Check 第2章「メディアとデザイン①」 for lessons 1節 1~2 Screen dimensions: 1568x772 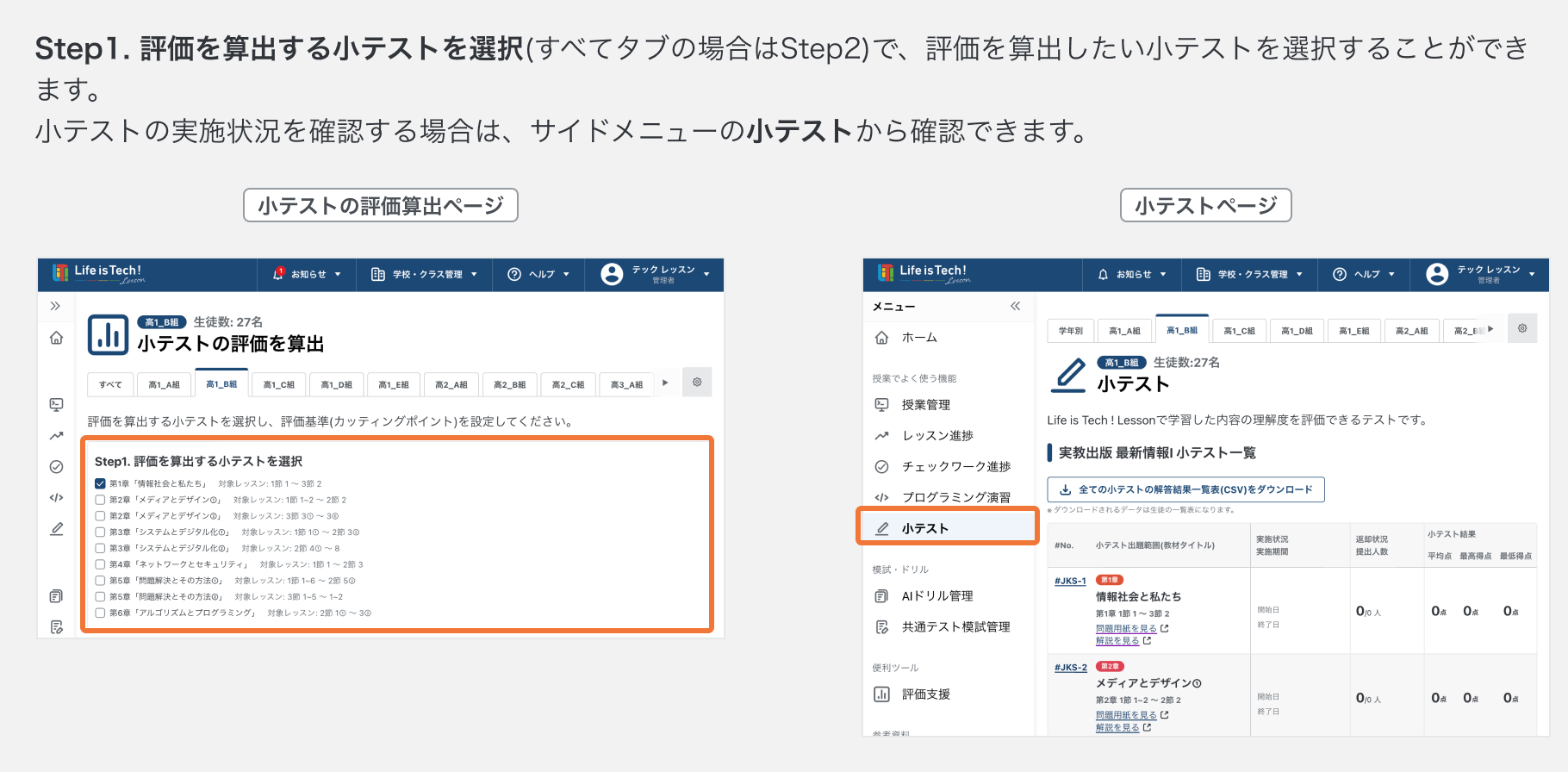tap(100, 500)
